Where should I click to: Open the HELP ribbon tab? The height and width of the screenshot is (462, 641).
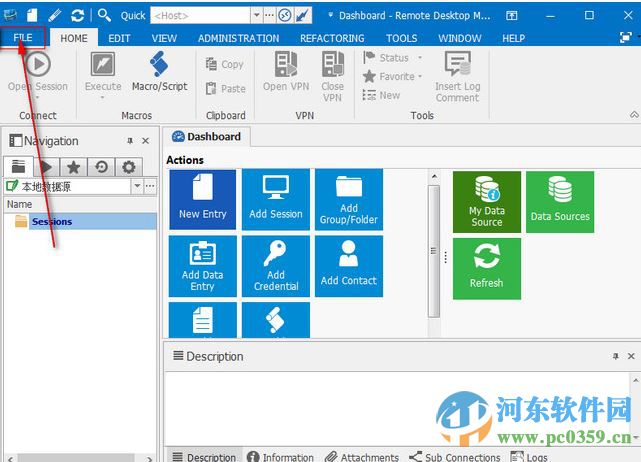(x=513, y=38)
